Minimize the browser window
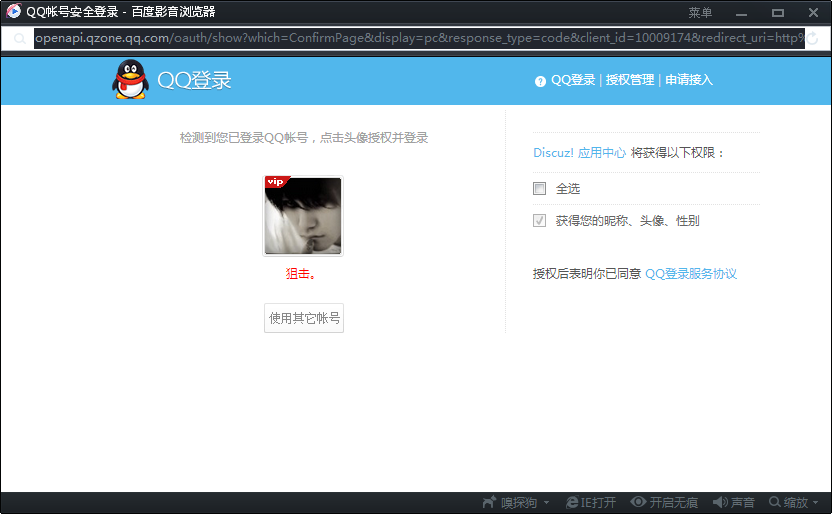The width and height of the screenshot is (832, 514). click(741, 13)
